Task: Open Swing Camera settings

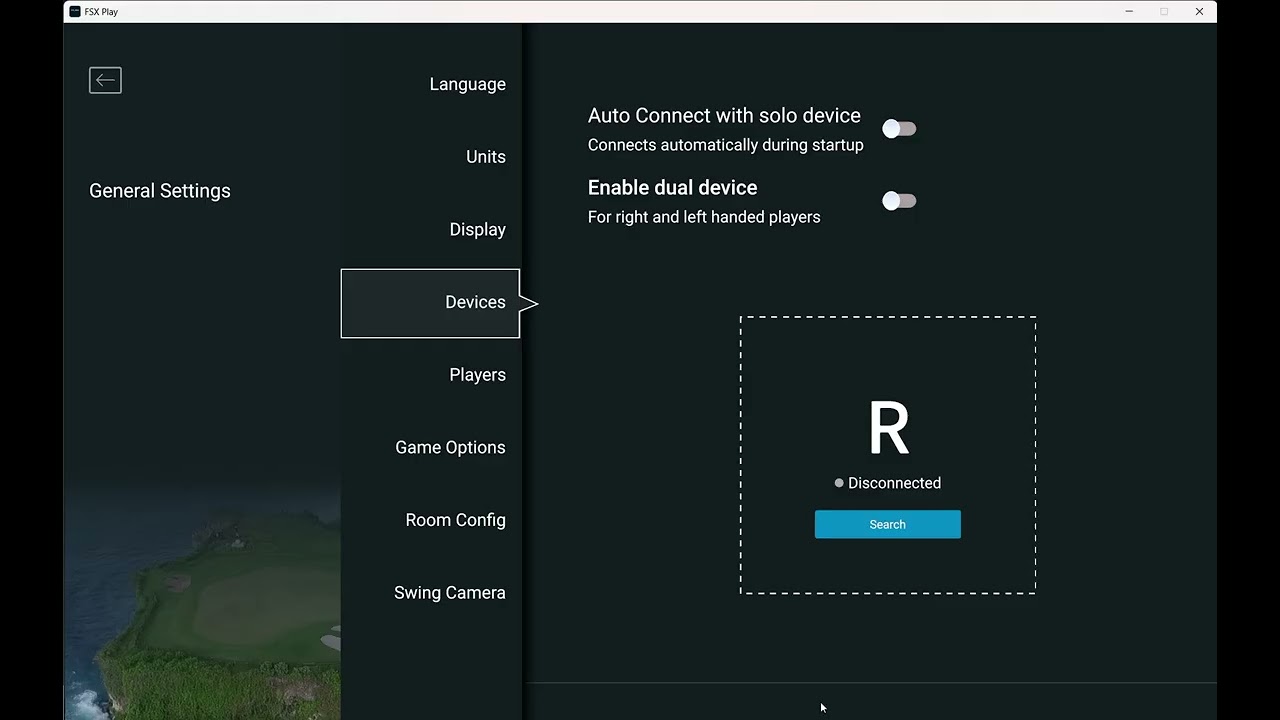Action: click(449, 593)
